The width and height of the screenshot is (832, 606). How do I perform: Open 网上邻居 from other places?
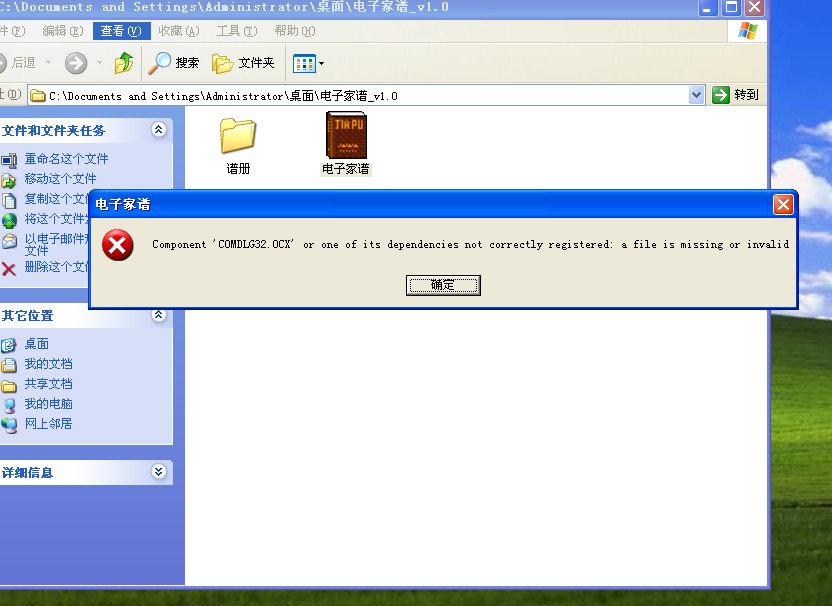48,424
